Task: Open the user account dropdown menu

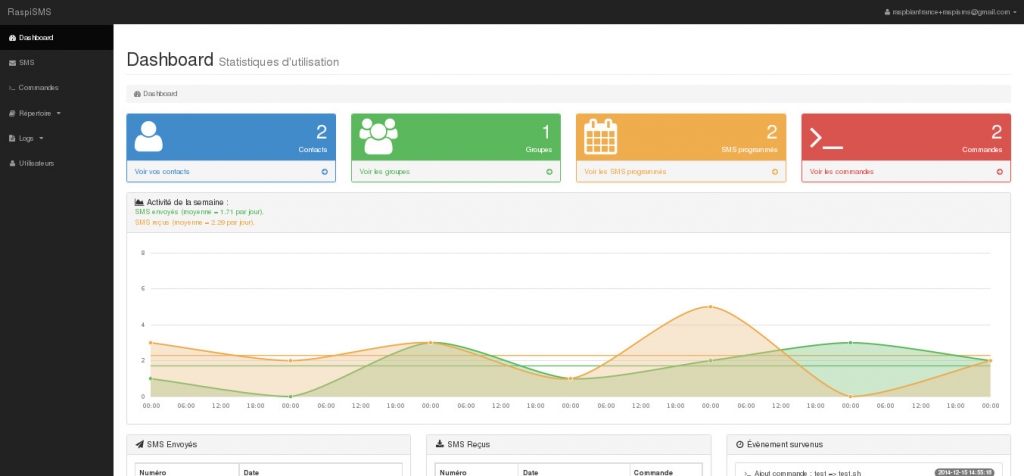Action: [950, 12]
